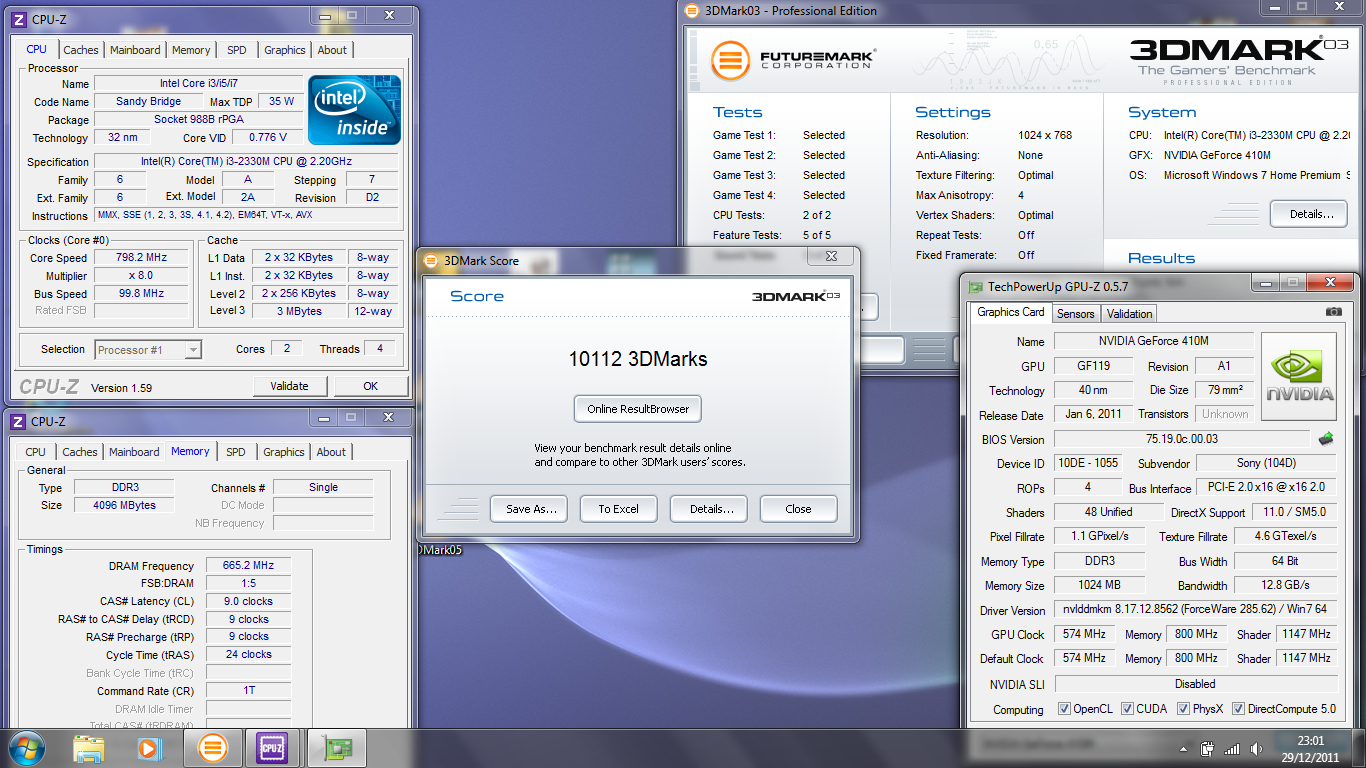Click the Core Speed value 798.2 MHz
The height and width of the screenshot is (768, 1366).
[x=141, y=257]
